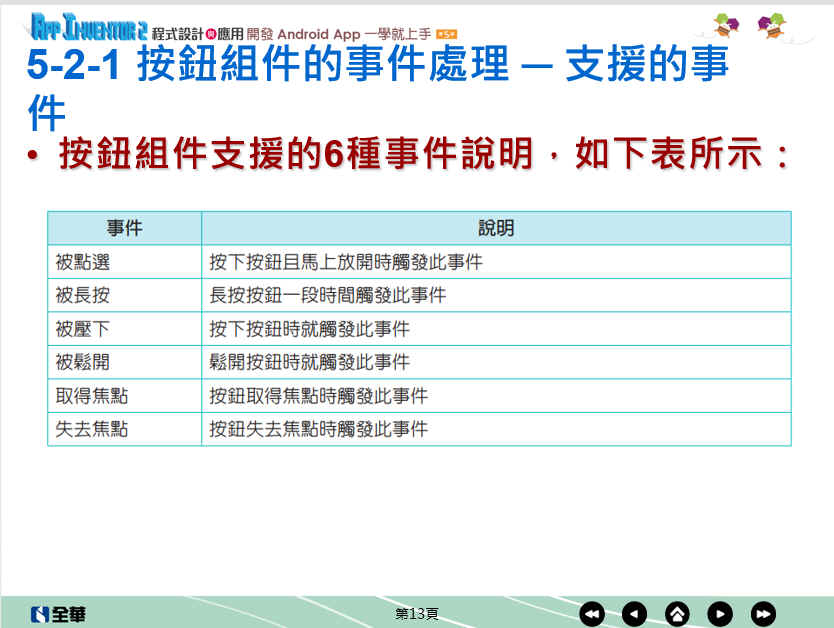The height and width of the screenshot is (628, 834).
Task: Click the orange edition badge in header
Action: (447, 34)
